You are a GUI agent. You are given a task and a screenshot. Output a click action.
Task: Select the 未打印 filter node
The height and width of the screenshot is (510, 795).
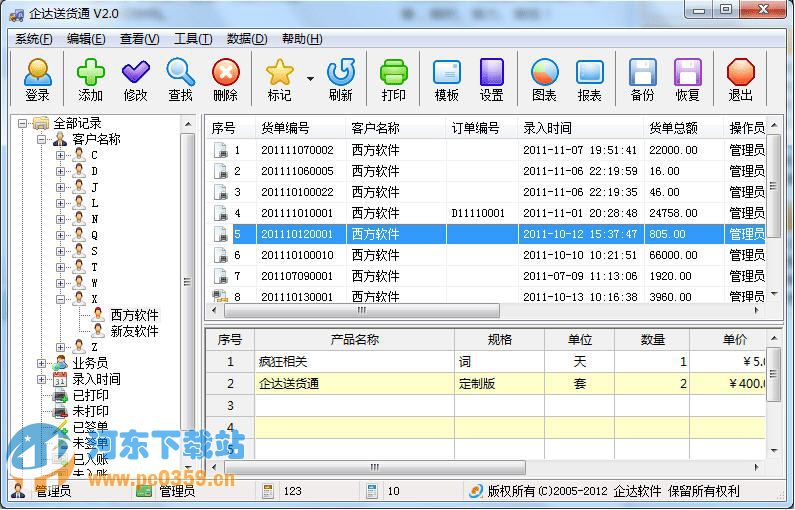90,411
